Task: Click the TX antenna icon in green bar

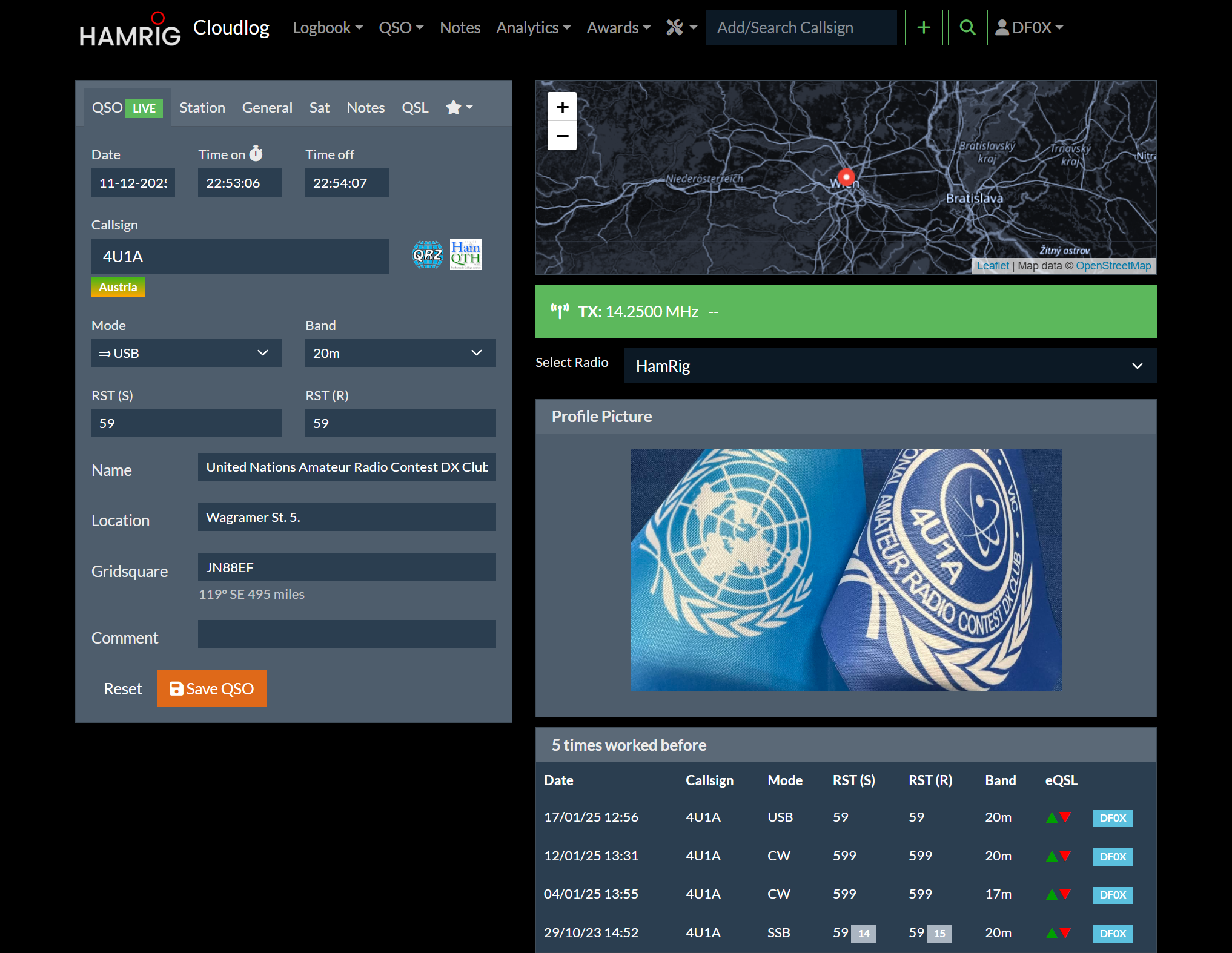Action: [x=560, y=311]
